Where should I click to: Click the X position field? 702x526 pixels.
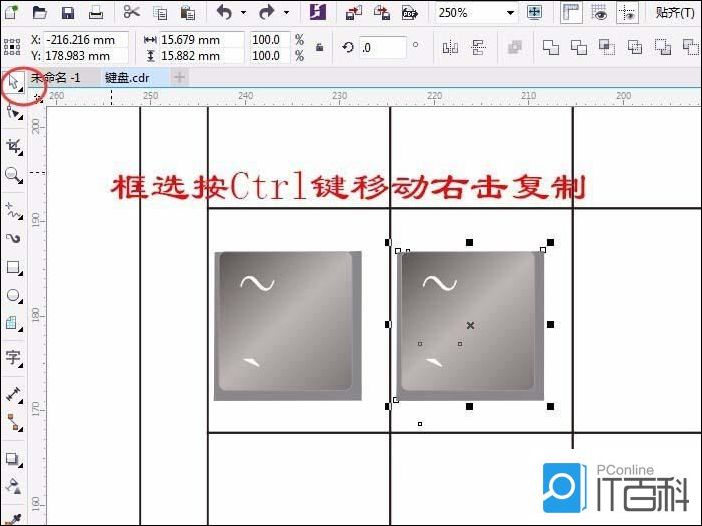pos(86,39)
